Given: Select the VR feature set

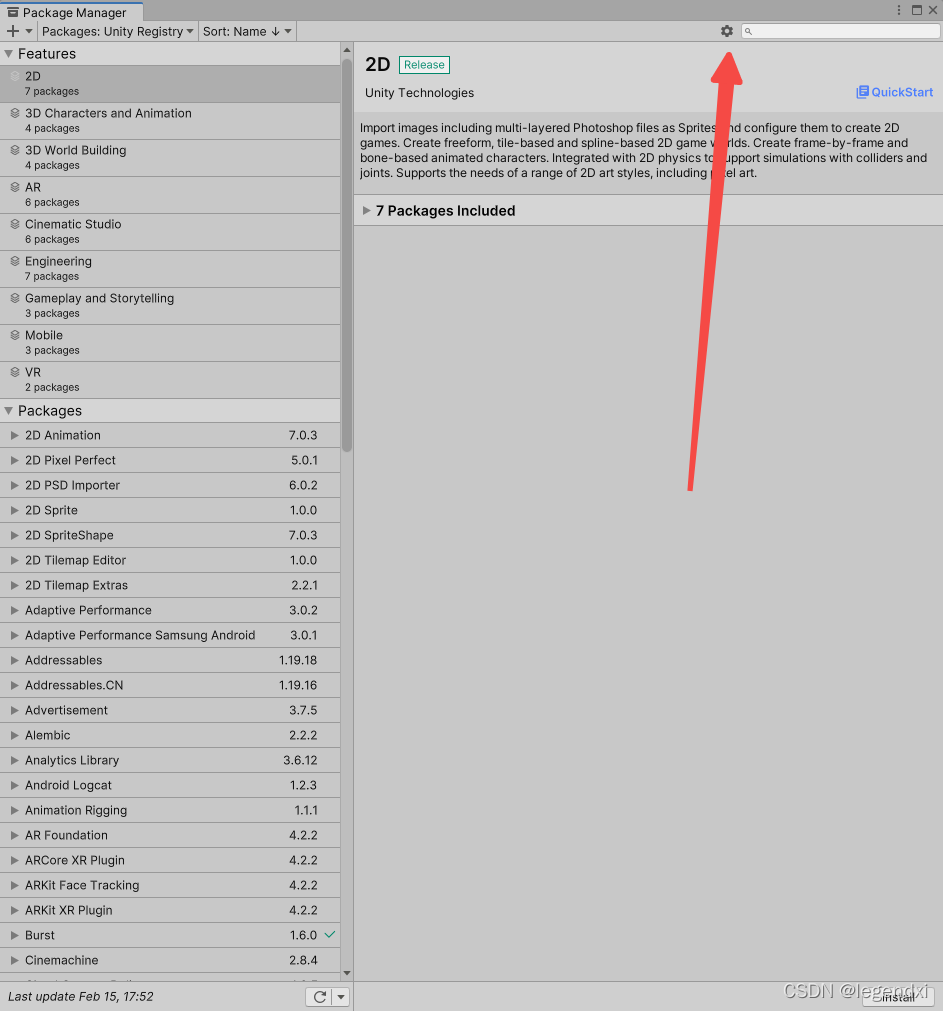Looking at the screenshot, I should [x=170, y=380].
